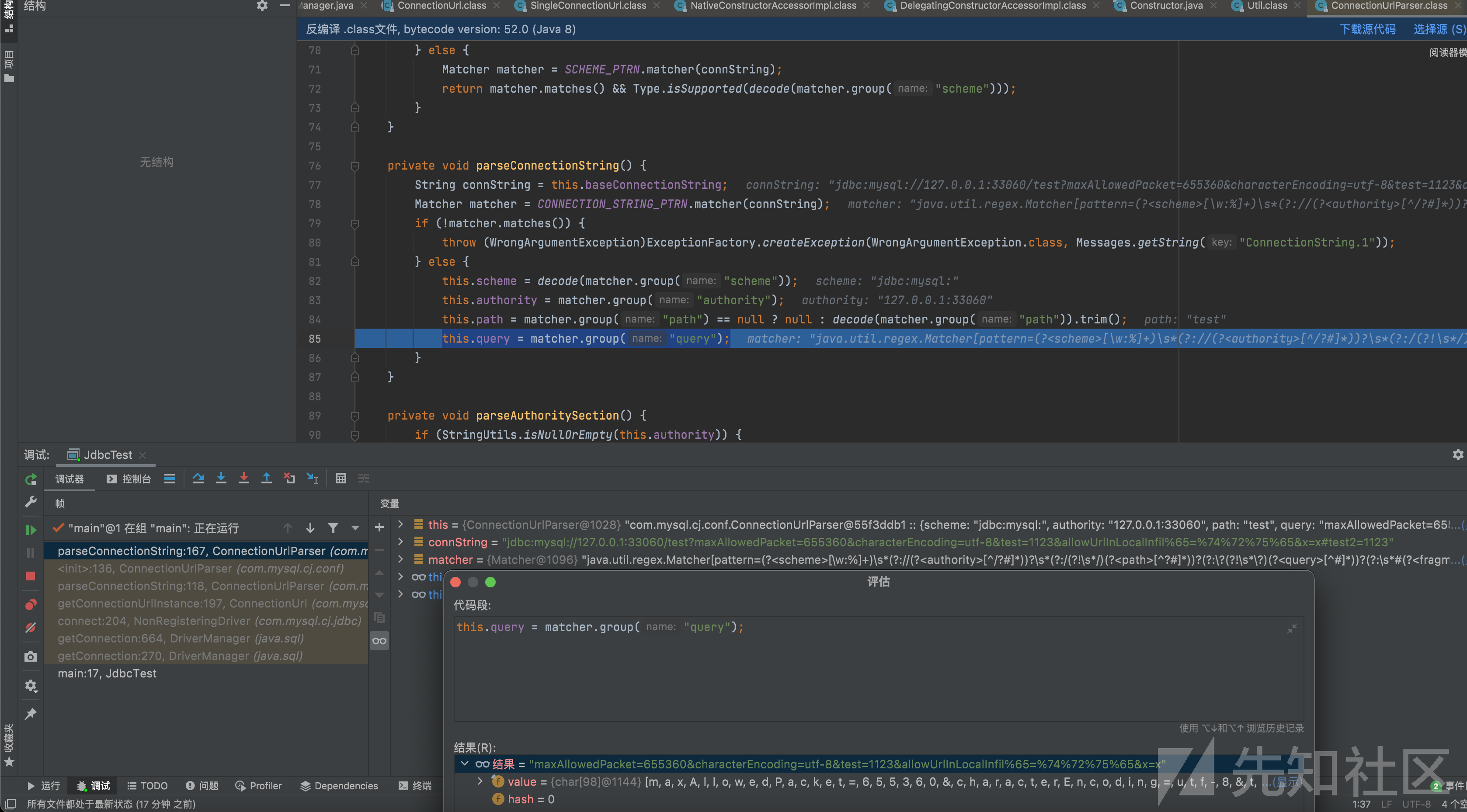Click the Run to Cursor icon
1467x812 pixels.
pos(312,478)
